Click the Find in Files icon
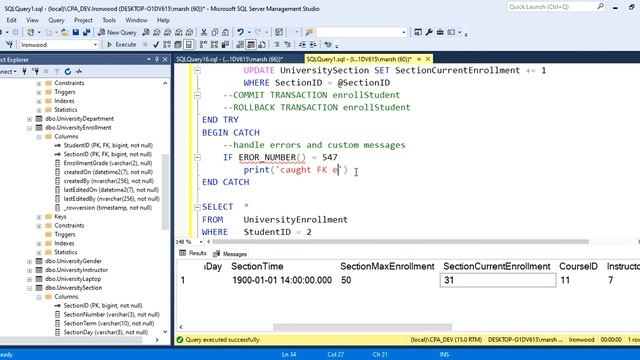The width and height of the screenshot is (640, 360). 309,32
